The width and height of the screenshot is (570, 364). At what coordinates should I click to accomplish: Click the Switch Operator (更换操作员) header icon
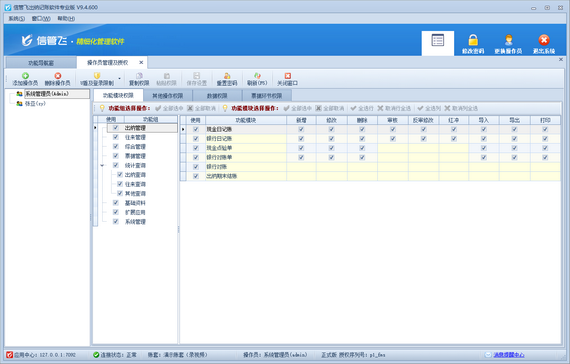click(508, 40)
